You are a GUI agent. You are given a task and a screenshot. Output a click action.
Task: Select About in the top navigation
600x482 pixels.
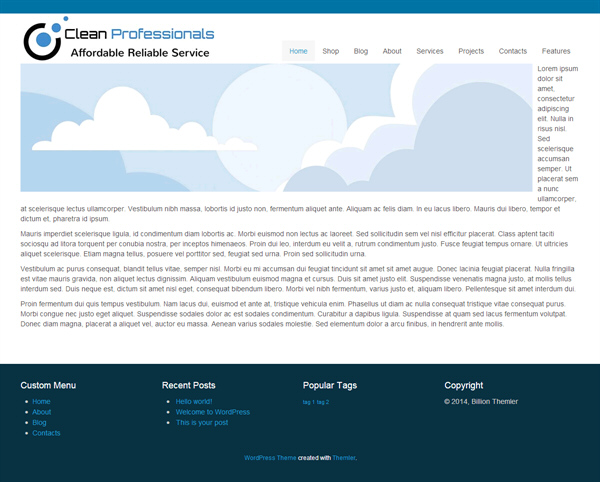coord(392,51)
